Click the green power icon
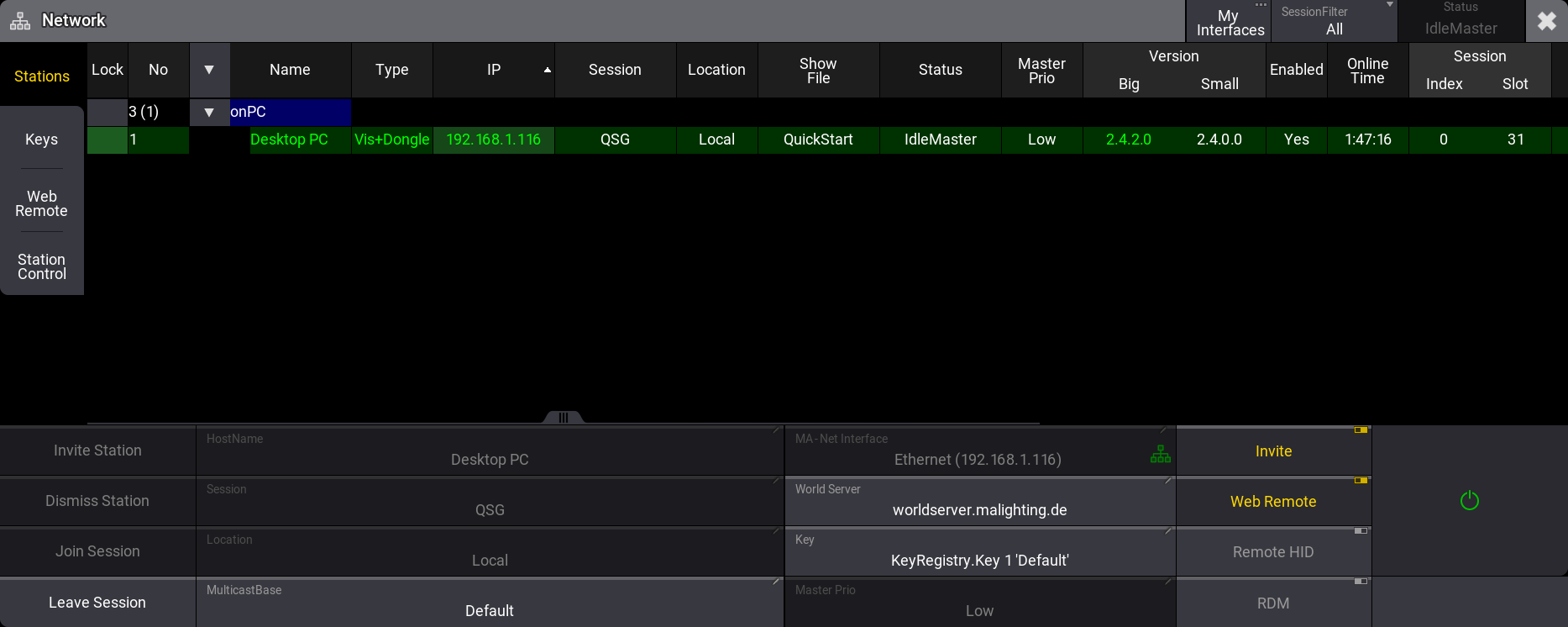The image size is (1568, 627). pyautogui.click(x=1469, y=501)
